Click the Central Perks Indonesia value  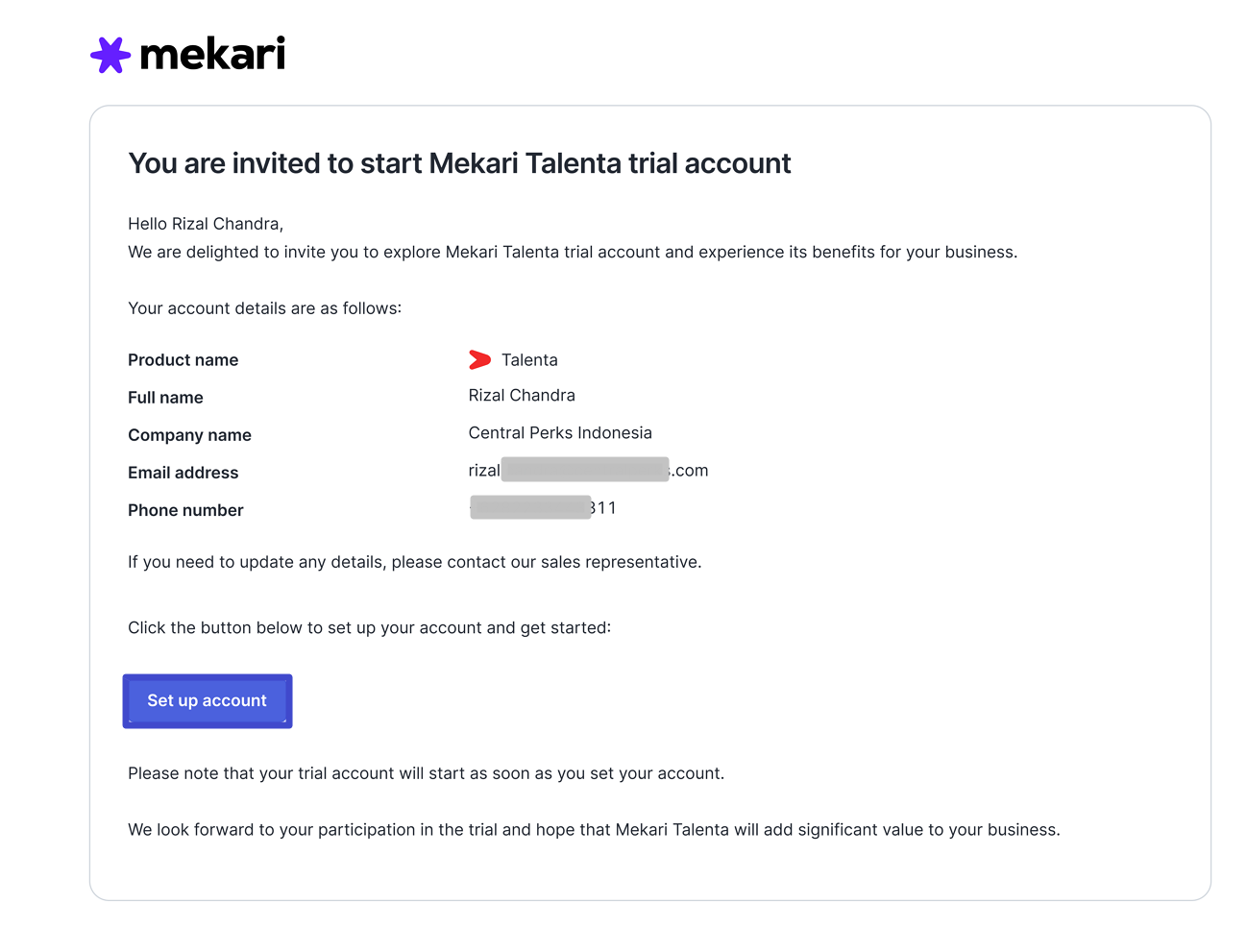[x=560, y=433]
